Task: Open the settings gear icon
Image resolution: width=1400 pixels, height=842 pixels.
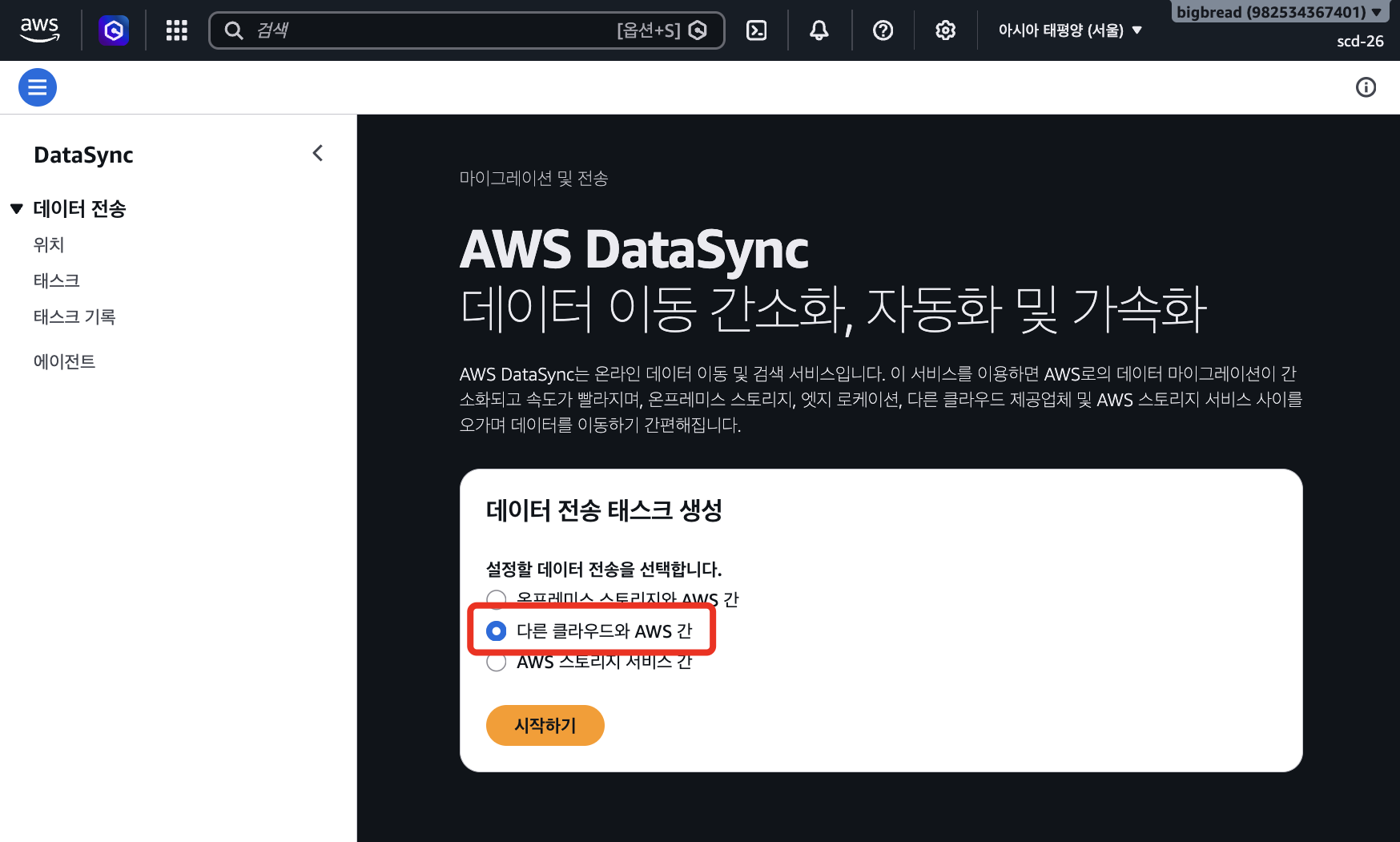Action: [x=946, y=30]
